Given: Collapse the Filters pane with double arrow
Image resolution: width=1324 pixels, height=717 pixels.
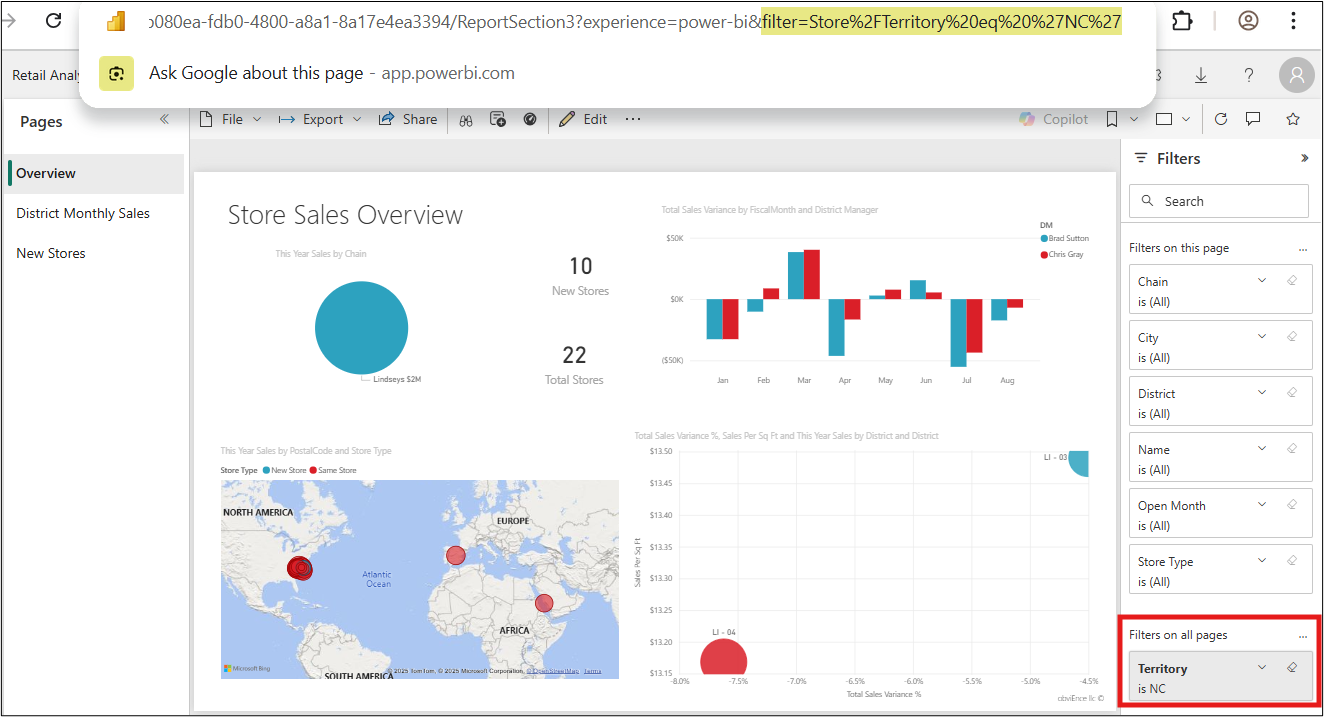Looking at the screenshot, I should (x=1304, y=158).
